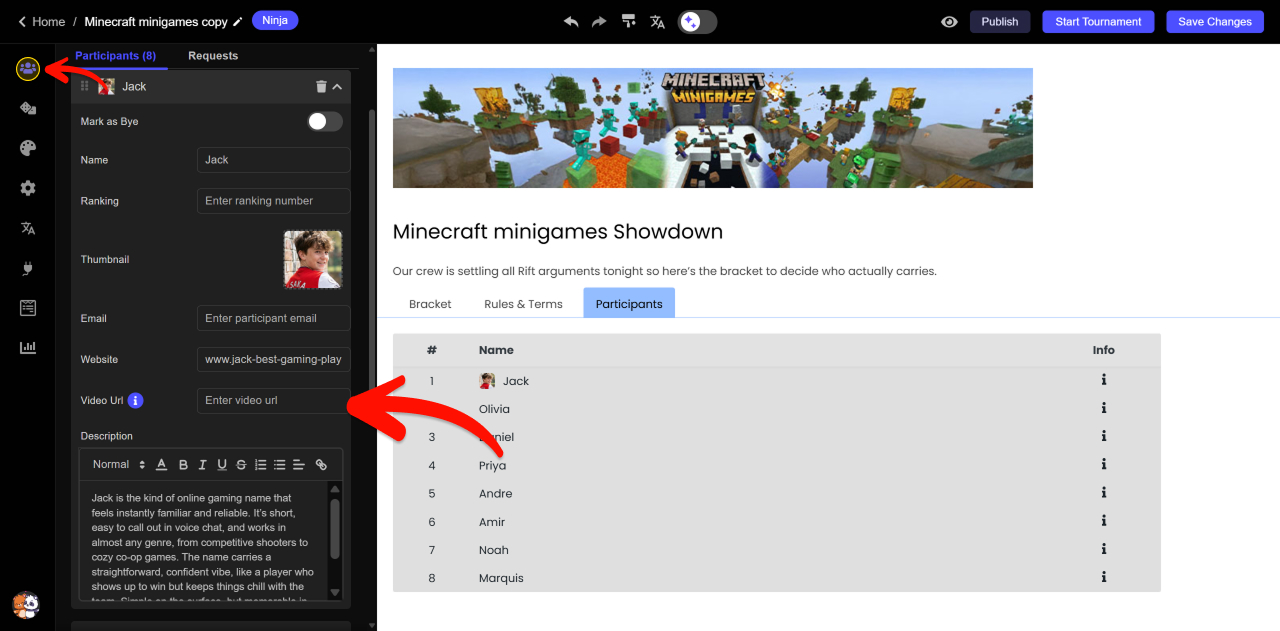Open the Normal text style dropdown
The width and height of the screenshot is (1280, 631).
(119, 465)
